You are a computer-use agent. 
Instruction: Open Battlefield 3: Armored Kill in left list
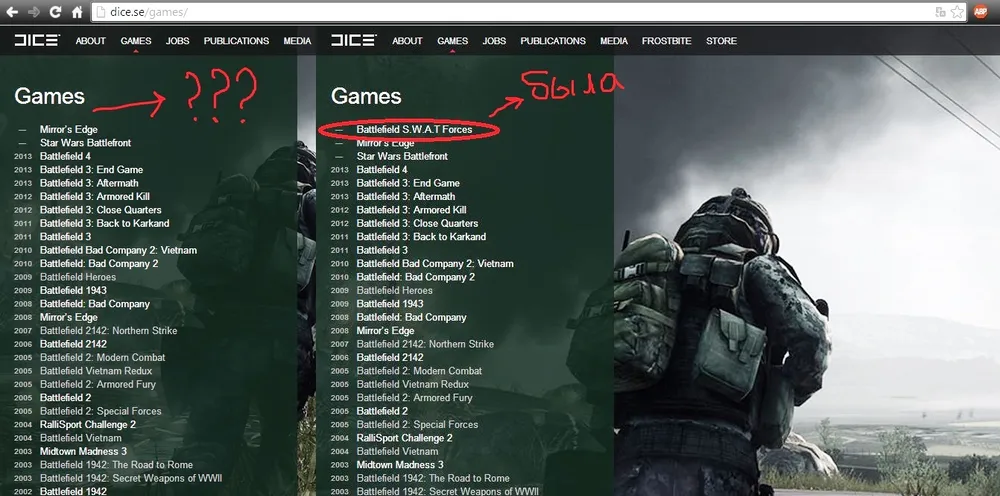[95, 196]
